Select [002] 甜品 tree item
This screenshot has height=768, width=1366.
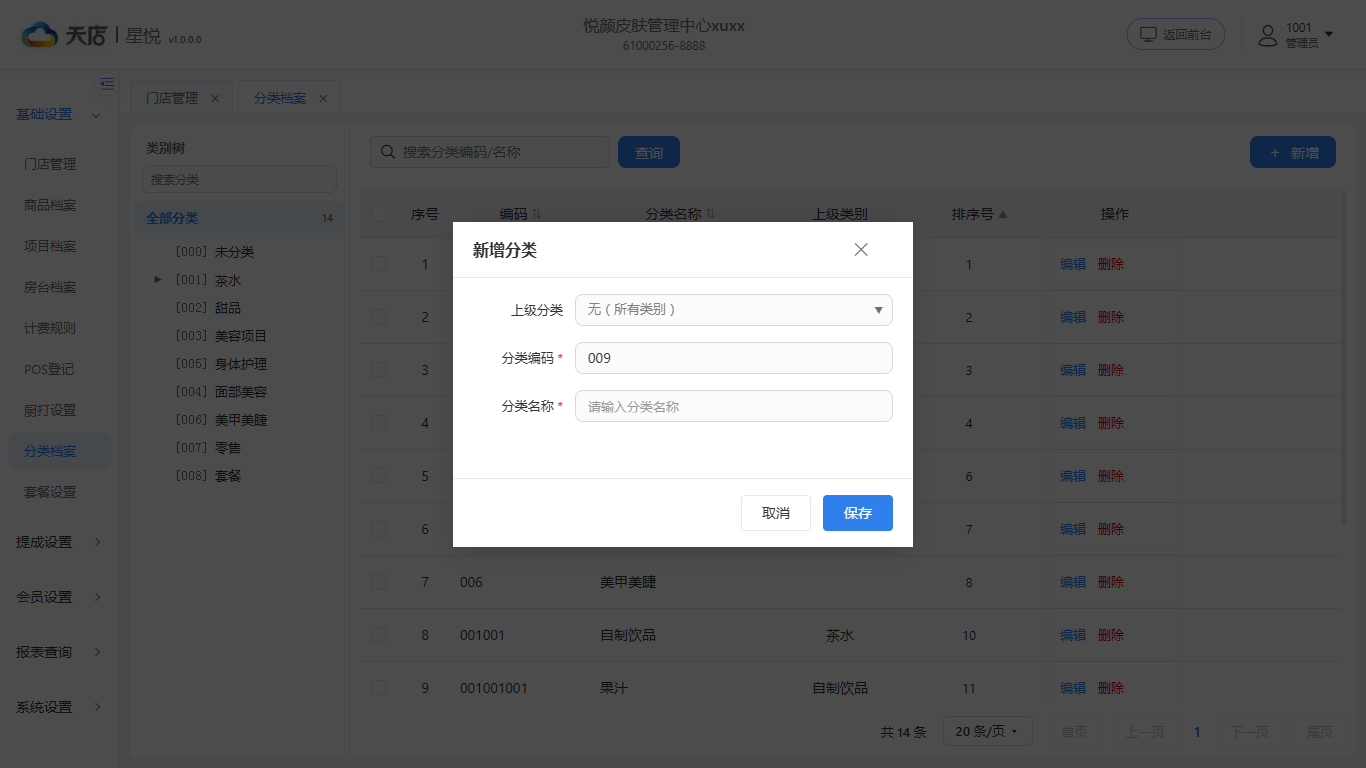point(208,308)
